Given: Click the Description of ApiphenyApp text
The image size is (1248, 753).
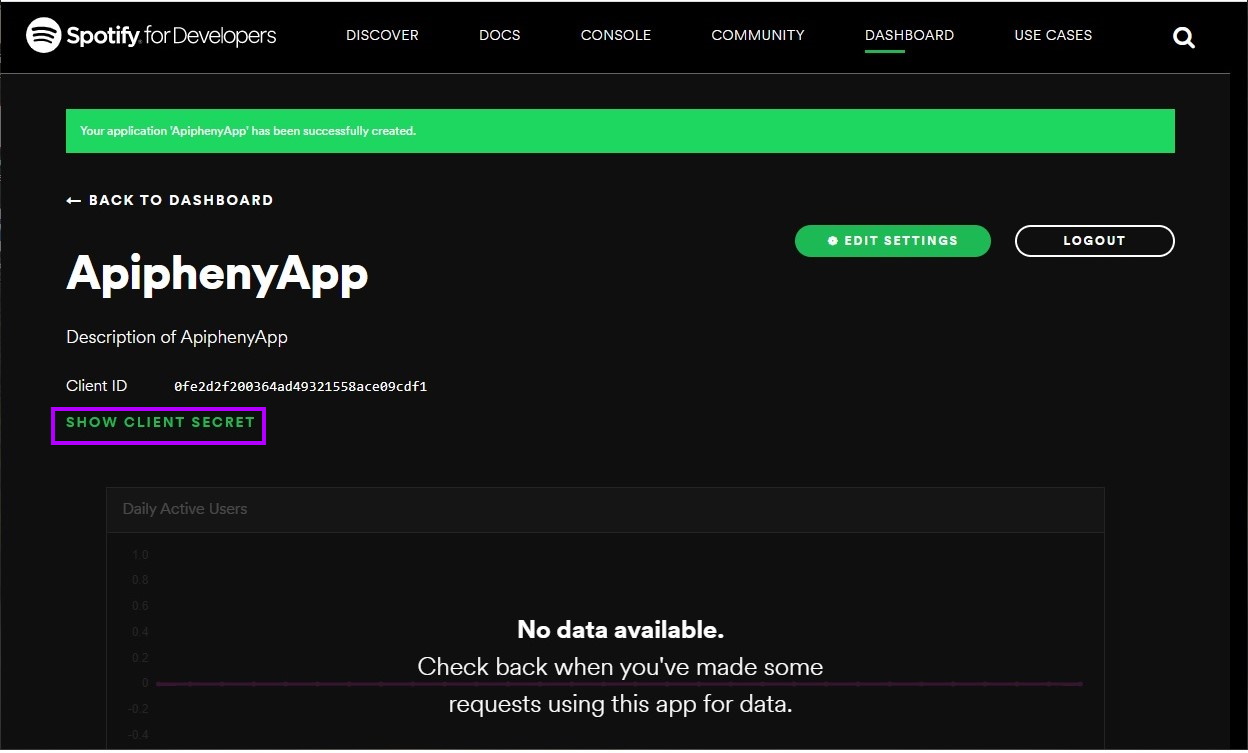Looking at the screenshot, I should (x=177, y=337).
